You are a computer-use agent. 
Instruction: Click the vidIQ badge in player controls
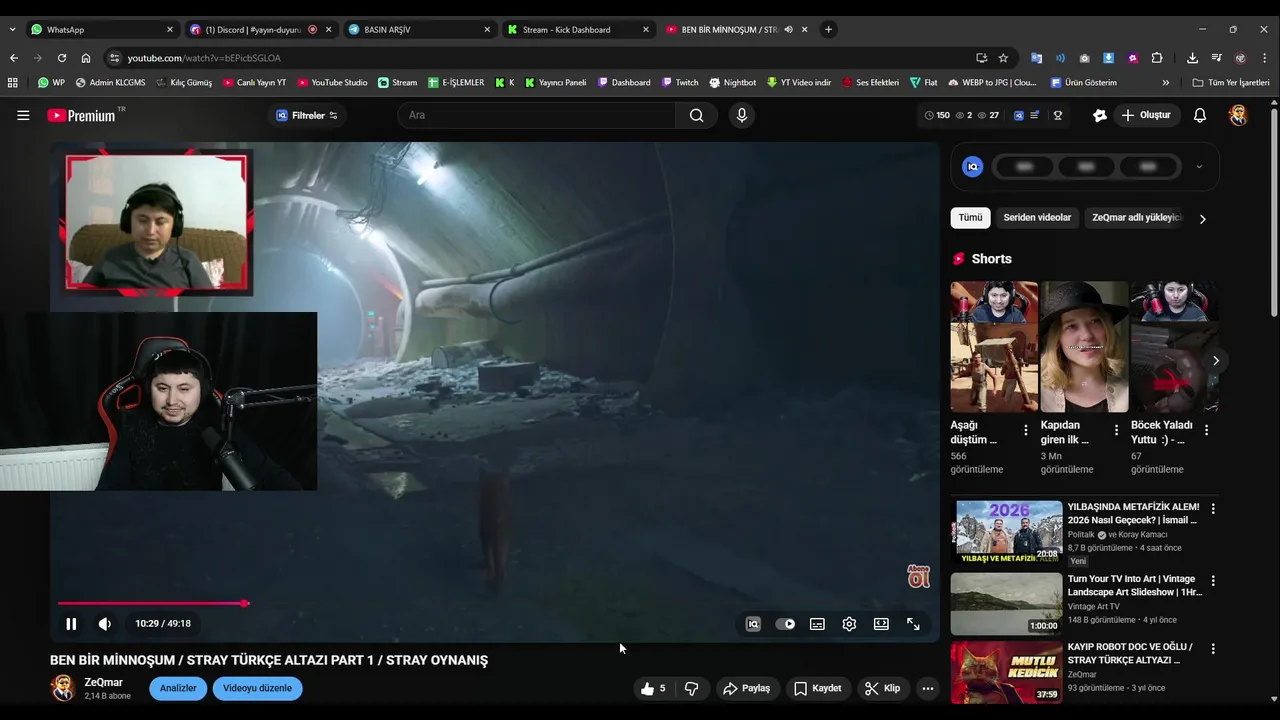click(753, 624)
